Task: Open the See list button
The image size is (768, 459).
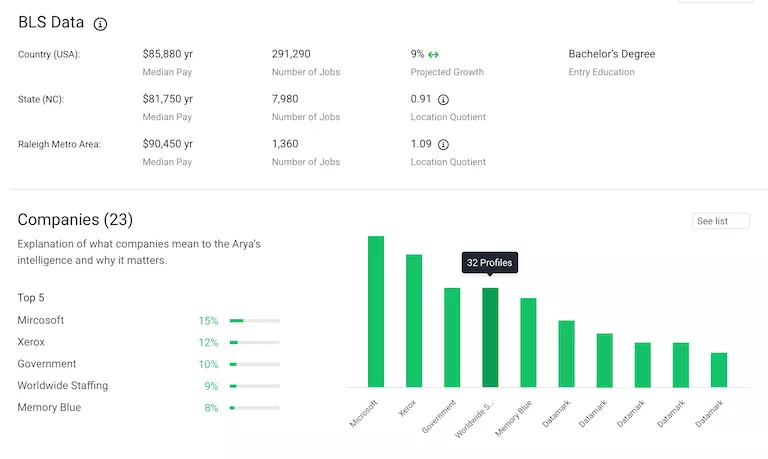Action: pos(720,221)
